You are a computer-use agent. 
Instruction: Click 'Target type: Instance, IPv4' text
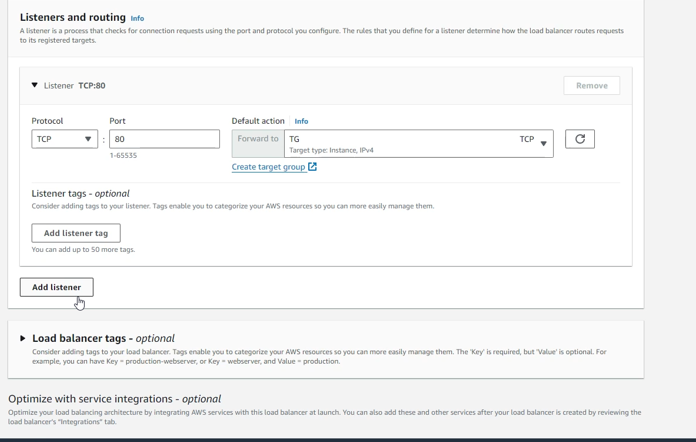(x=331, y=150)
